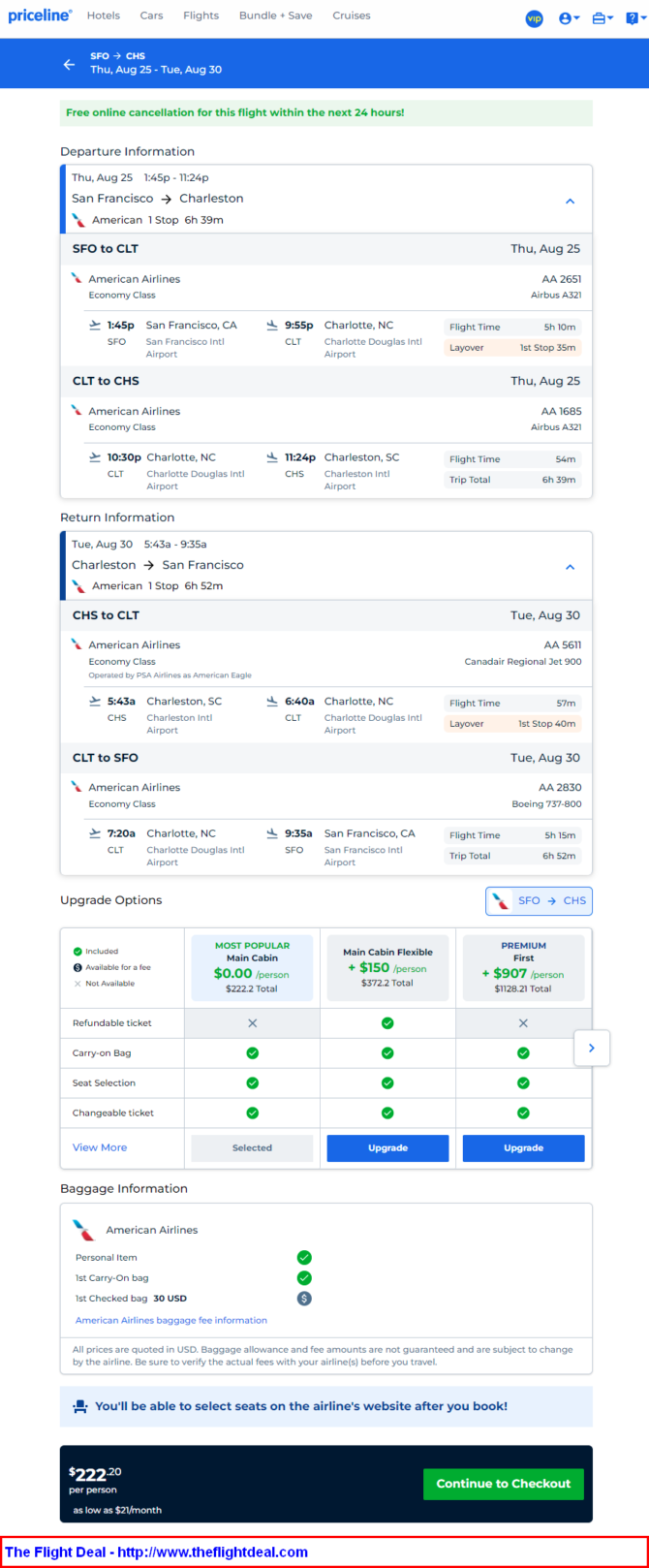Open the account profile dropdown
This screenshot has height=1568, width=649.
pyautogui.click(x=570, y=18)
